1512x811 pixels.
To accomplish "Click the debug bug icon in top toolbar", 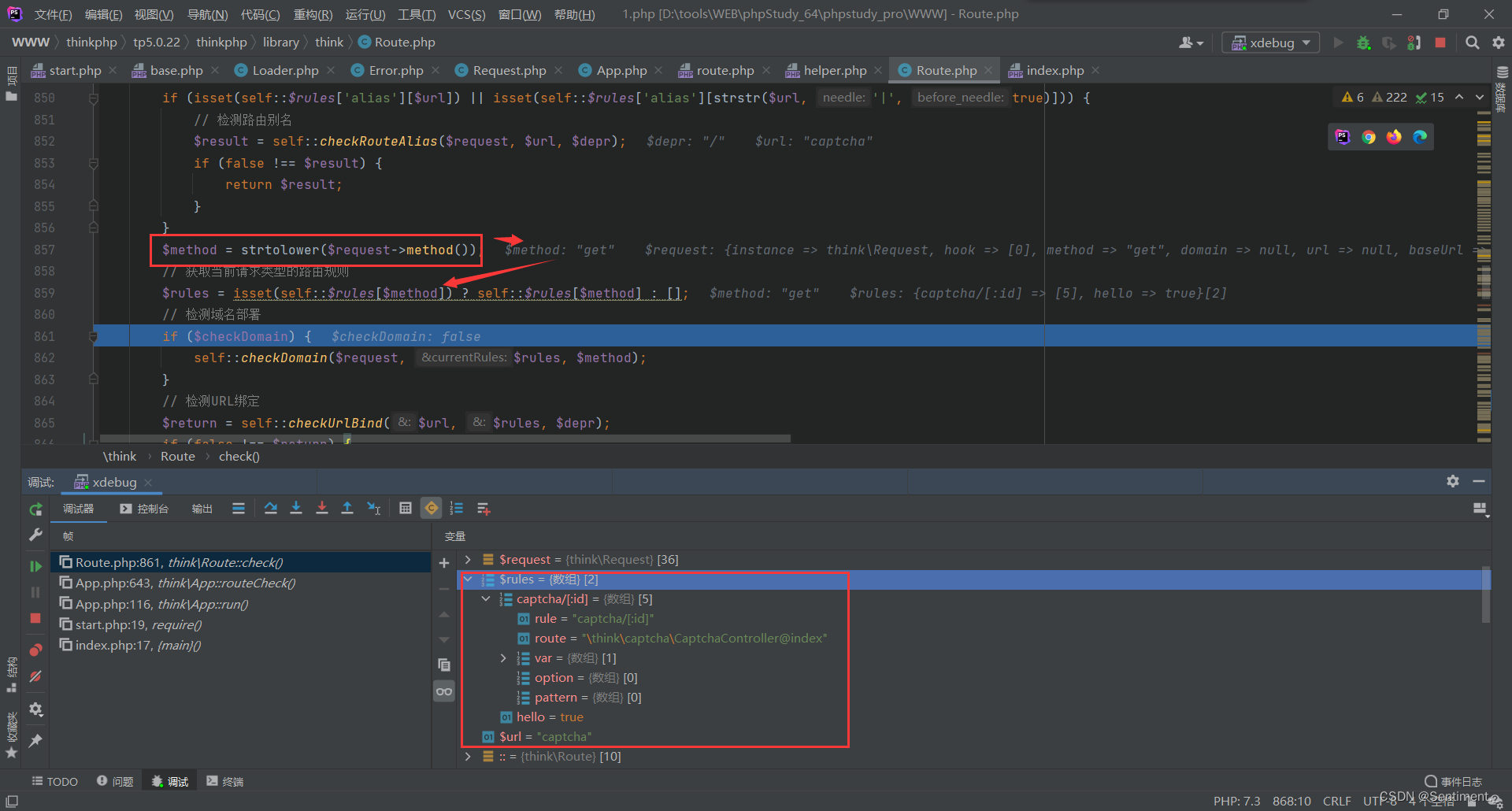I will click(1363, 43).
